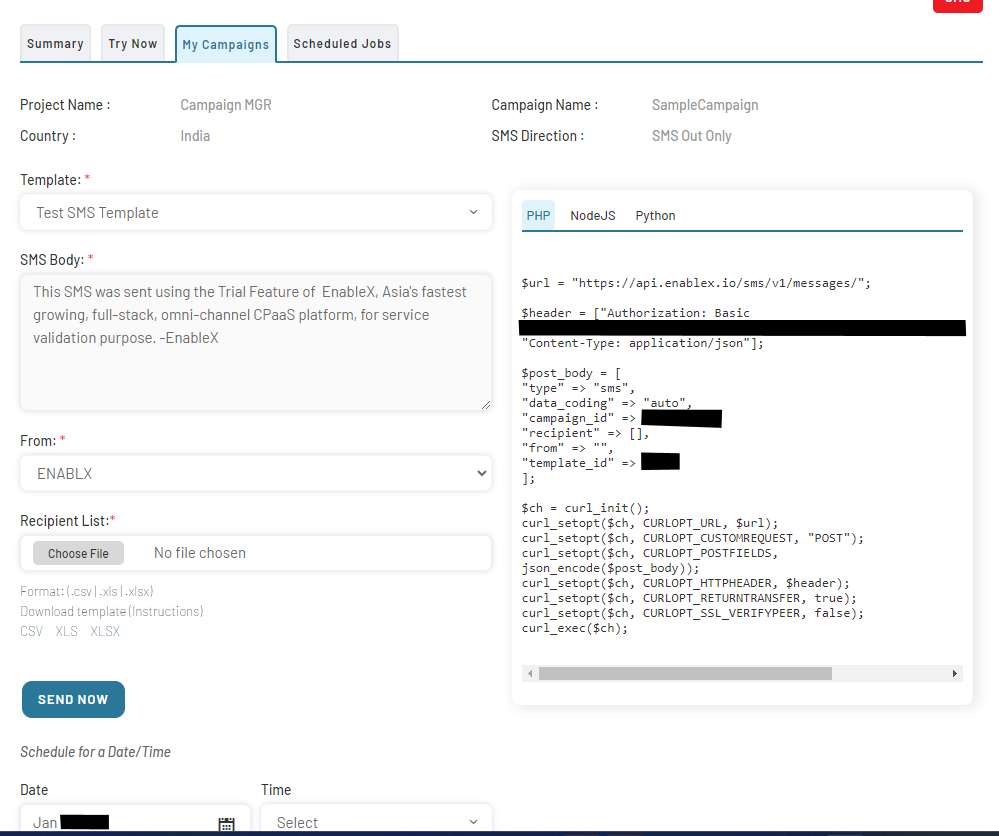Open the Time select dropdown
The height and width of the screenshot is (836, 999).
377,822
